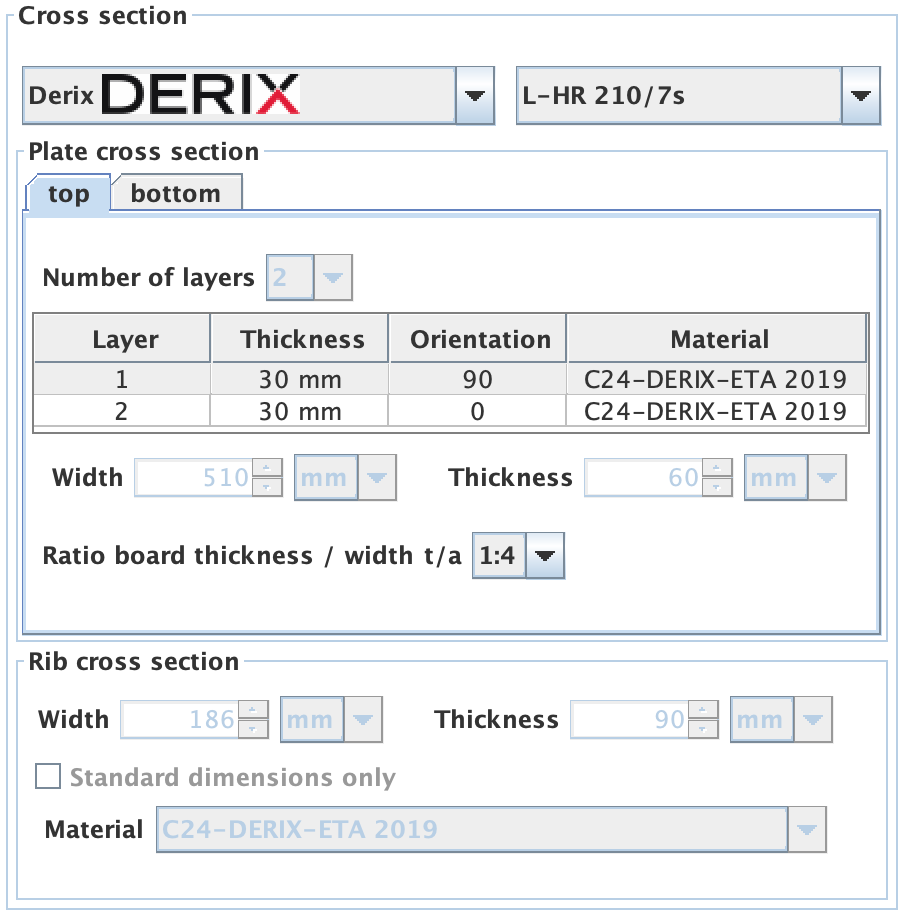Expand the Number of layers dropdown
Screen dimensions: 902x916
[x=334, y=278]
